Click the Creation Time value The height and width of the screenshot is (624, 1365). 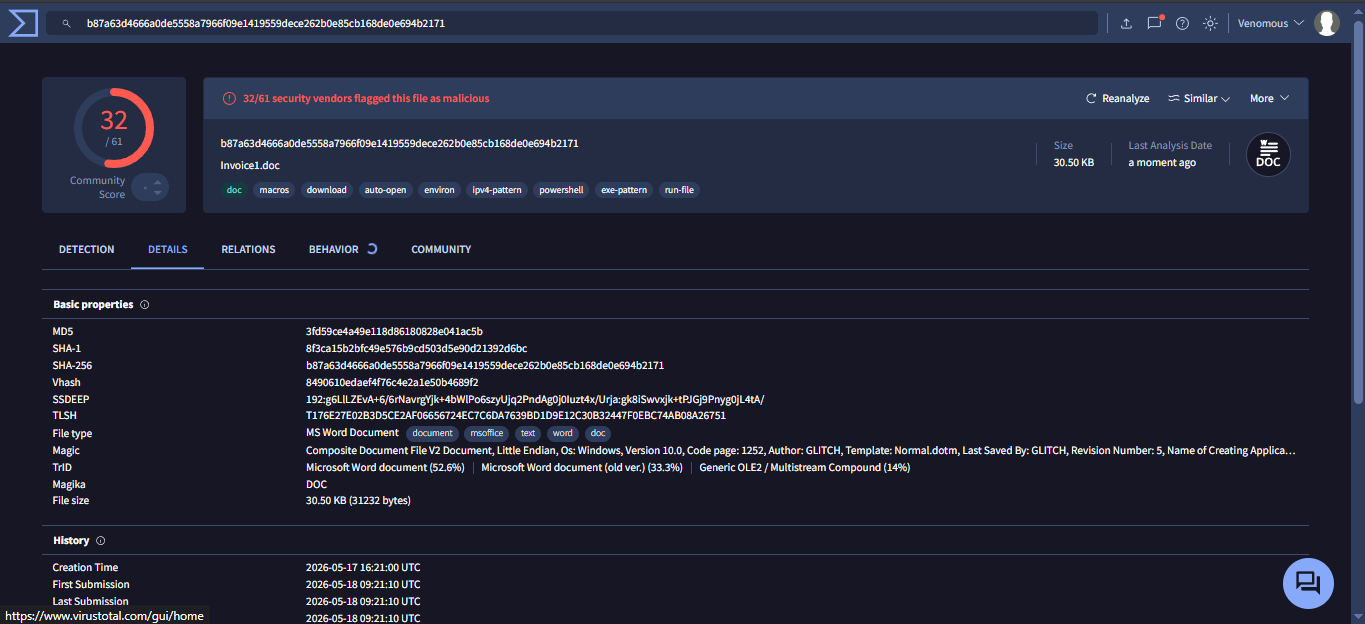click(363, 567)
